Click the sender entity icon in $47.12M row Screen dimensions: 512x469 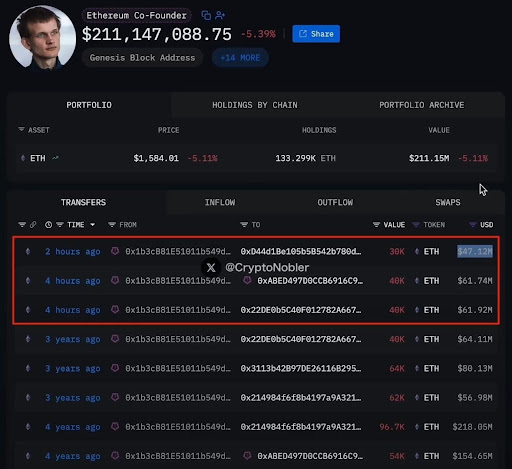point(115,251)
